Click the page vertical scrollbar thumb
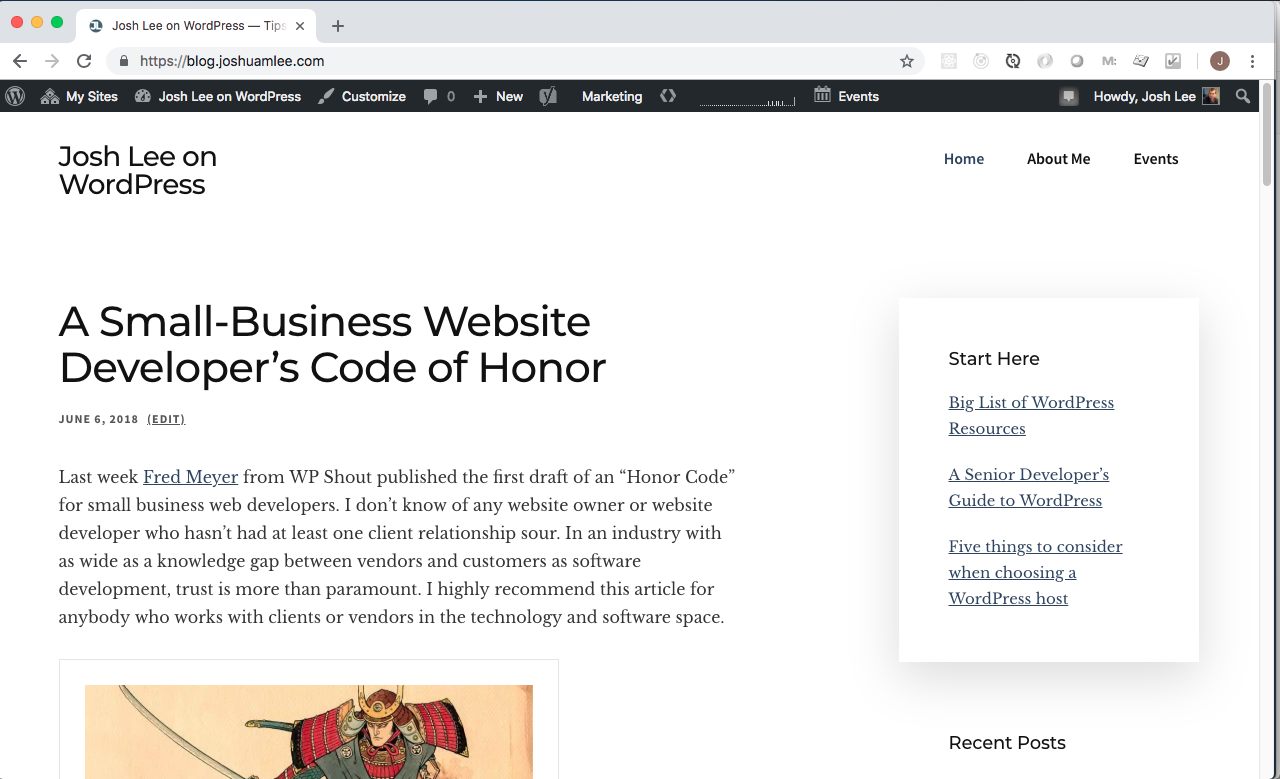This screenshot has width=1280, height=779. (1268, 134)
